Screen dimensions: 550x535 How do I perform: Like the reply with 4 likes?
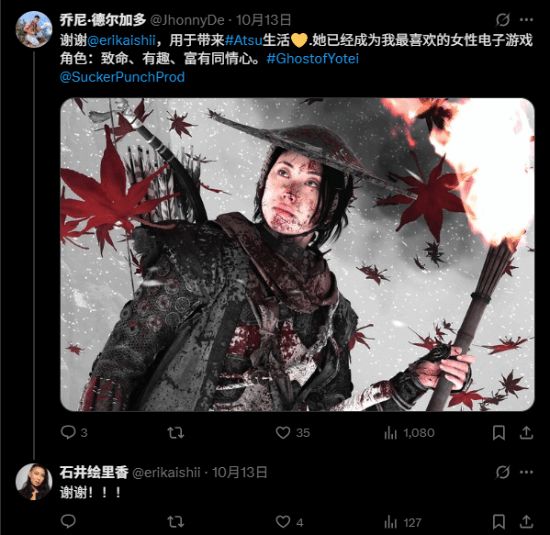click(x=289, y=522)
